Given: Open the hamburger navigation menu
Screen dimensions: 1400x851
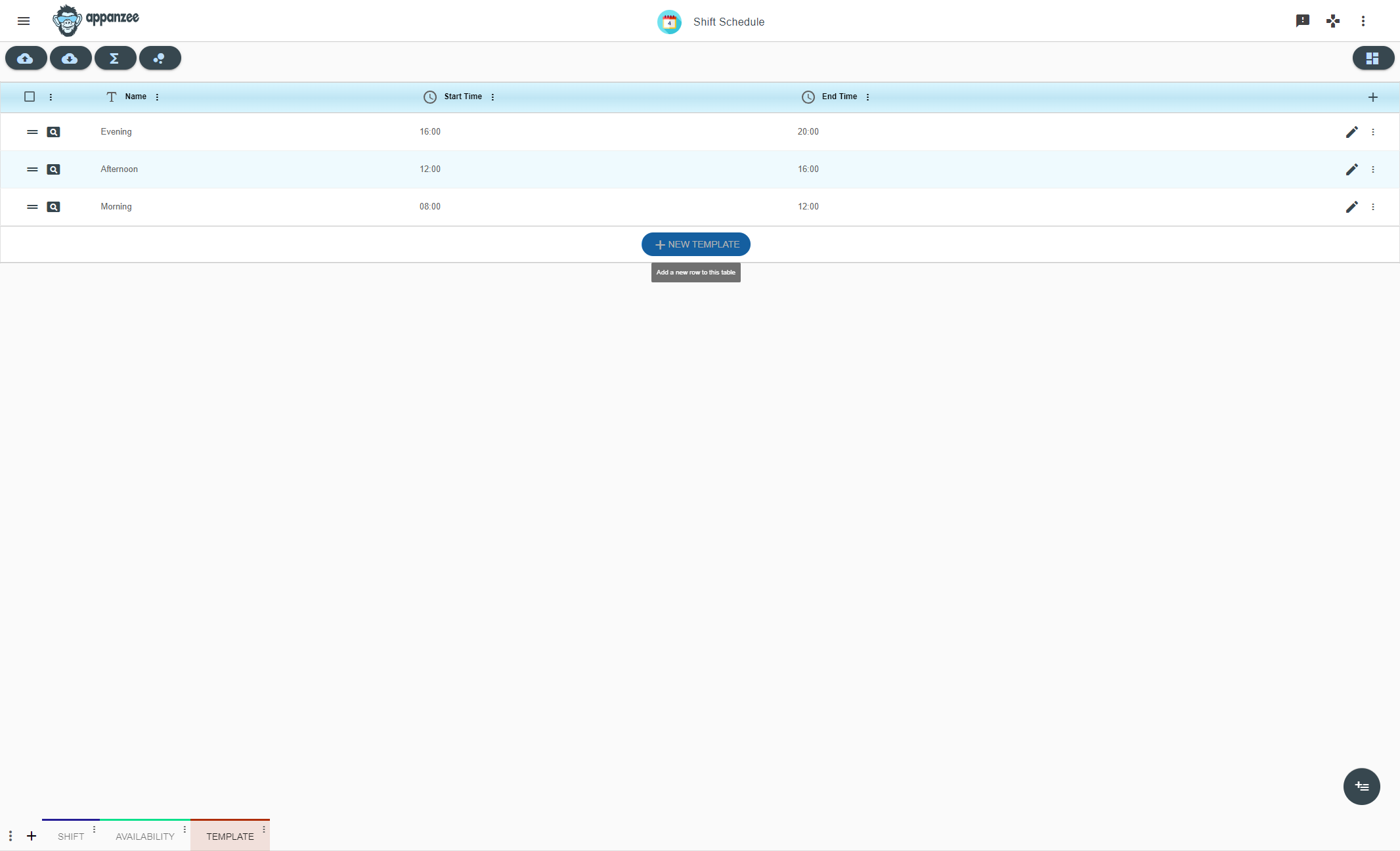Looking at the screenshot, I should (x=24, y=21).
